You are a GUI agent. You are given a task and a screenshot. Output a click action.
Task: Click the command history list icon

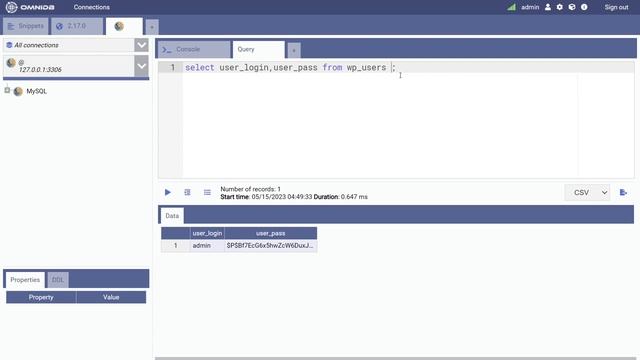(x=207, y=192)
